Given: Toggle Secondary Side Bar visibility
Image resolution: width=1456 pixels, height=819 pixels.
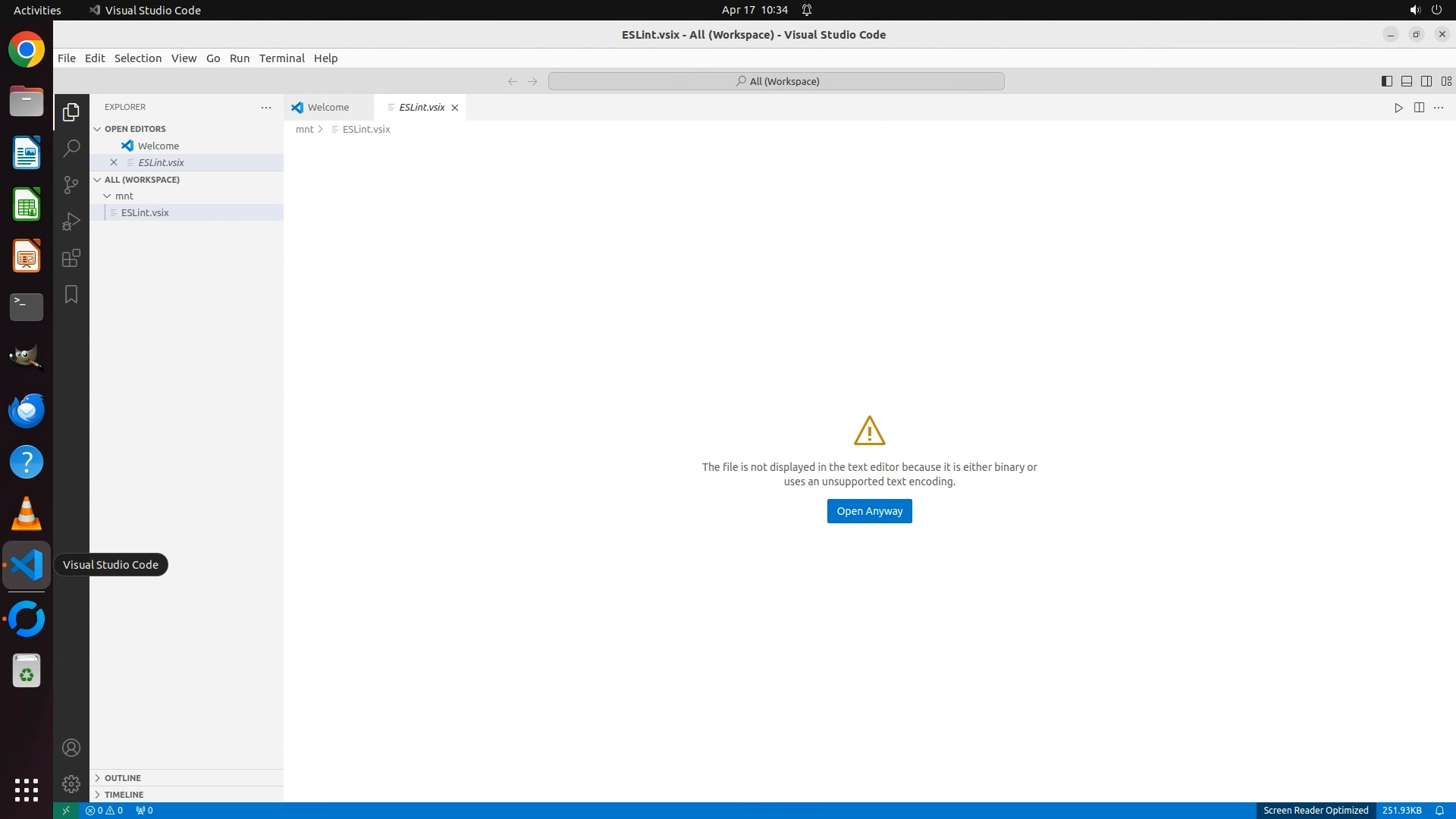Looking at the screenshot, I should click(x=1426, y=81).
